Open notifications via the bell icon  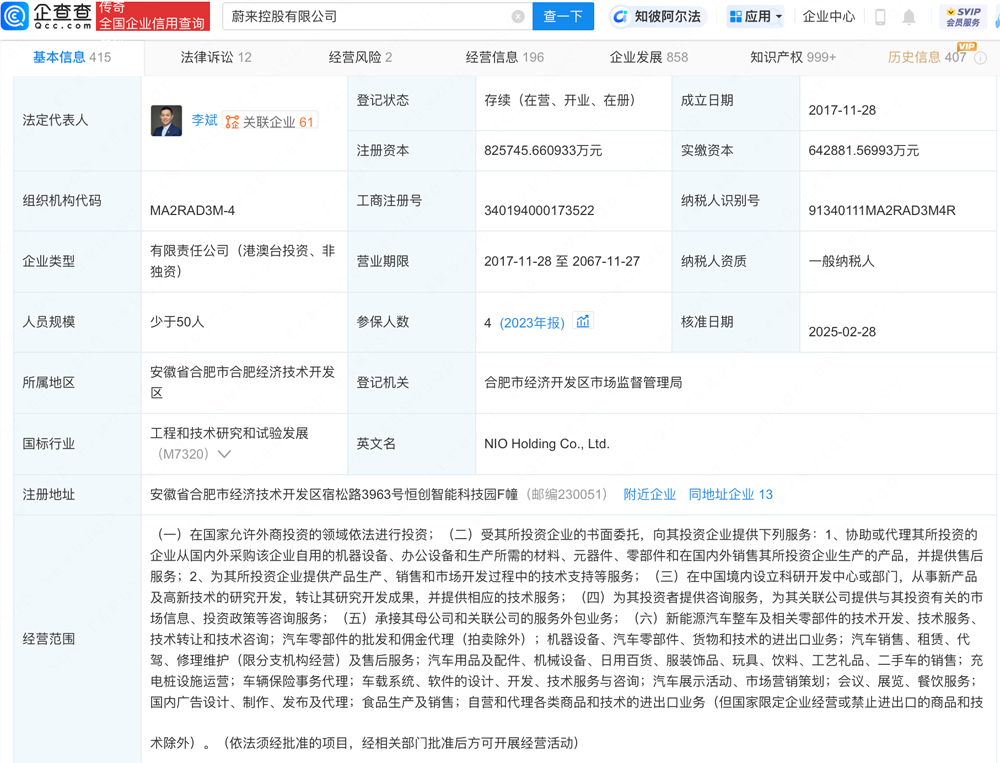pyautogui.click(x=910, y=16)
